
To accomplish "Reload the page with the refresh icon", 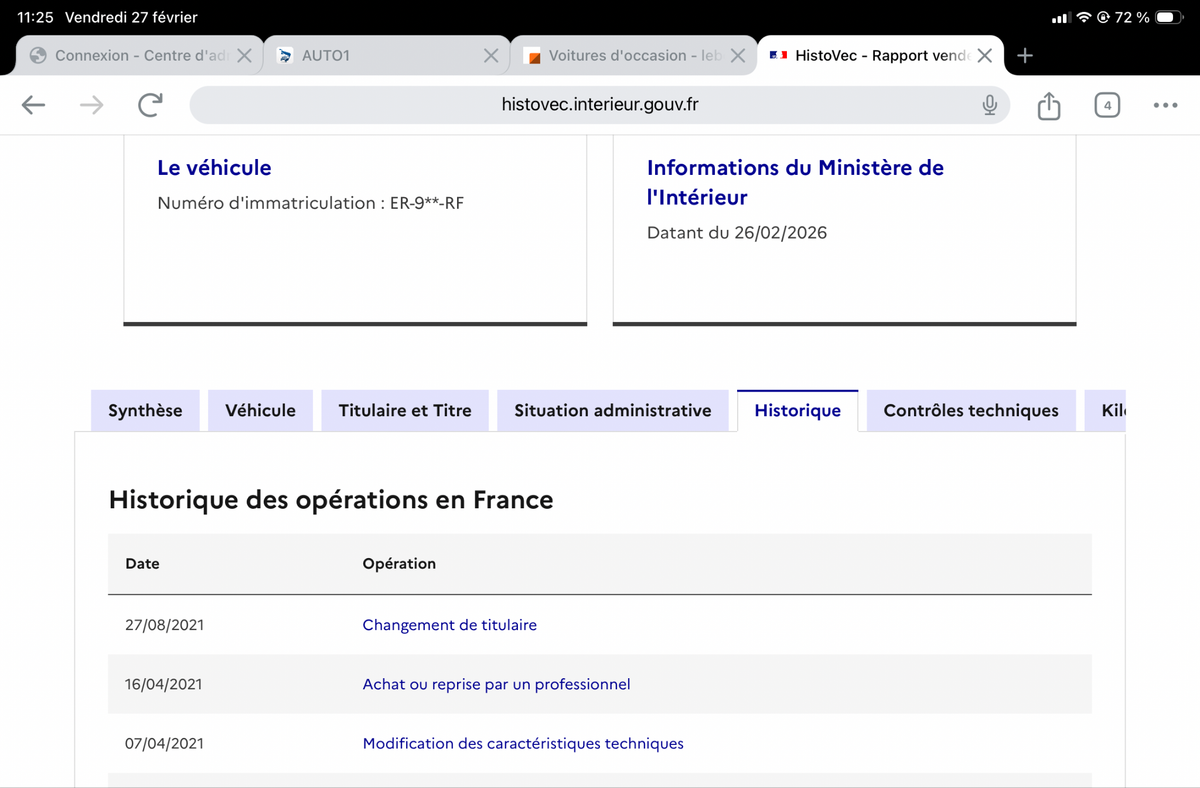I will pyautogui.click(x=150, y=105).
